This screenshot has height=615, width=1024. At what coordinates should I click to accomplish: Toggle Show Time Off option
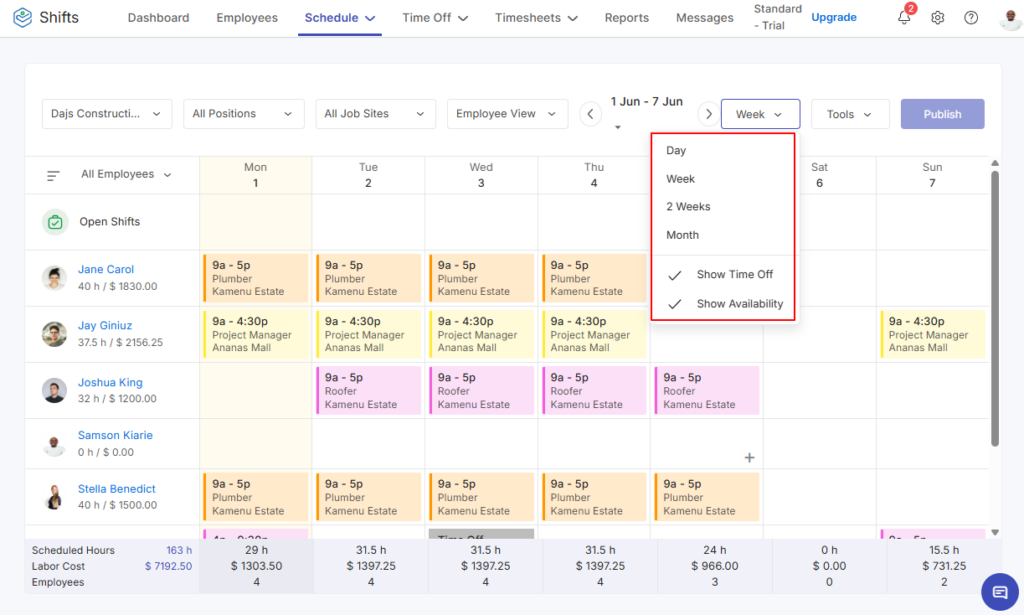coord(723,275)
